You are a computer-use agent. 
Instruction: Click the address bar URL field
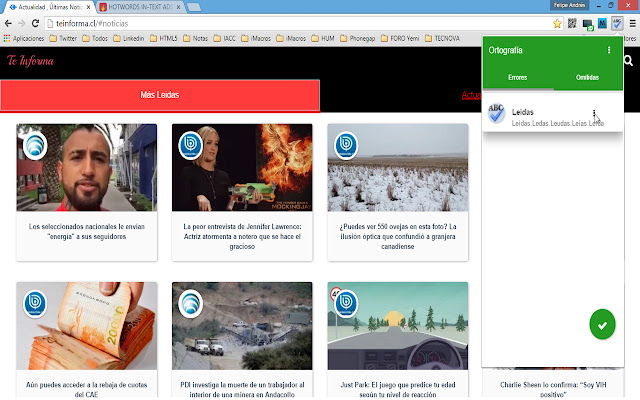tap(300, 24)
